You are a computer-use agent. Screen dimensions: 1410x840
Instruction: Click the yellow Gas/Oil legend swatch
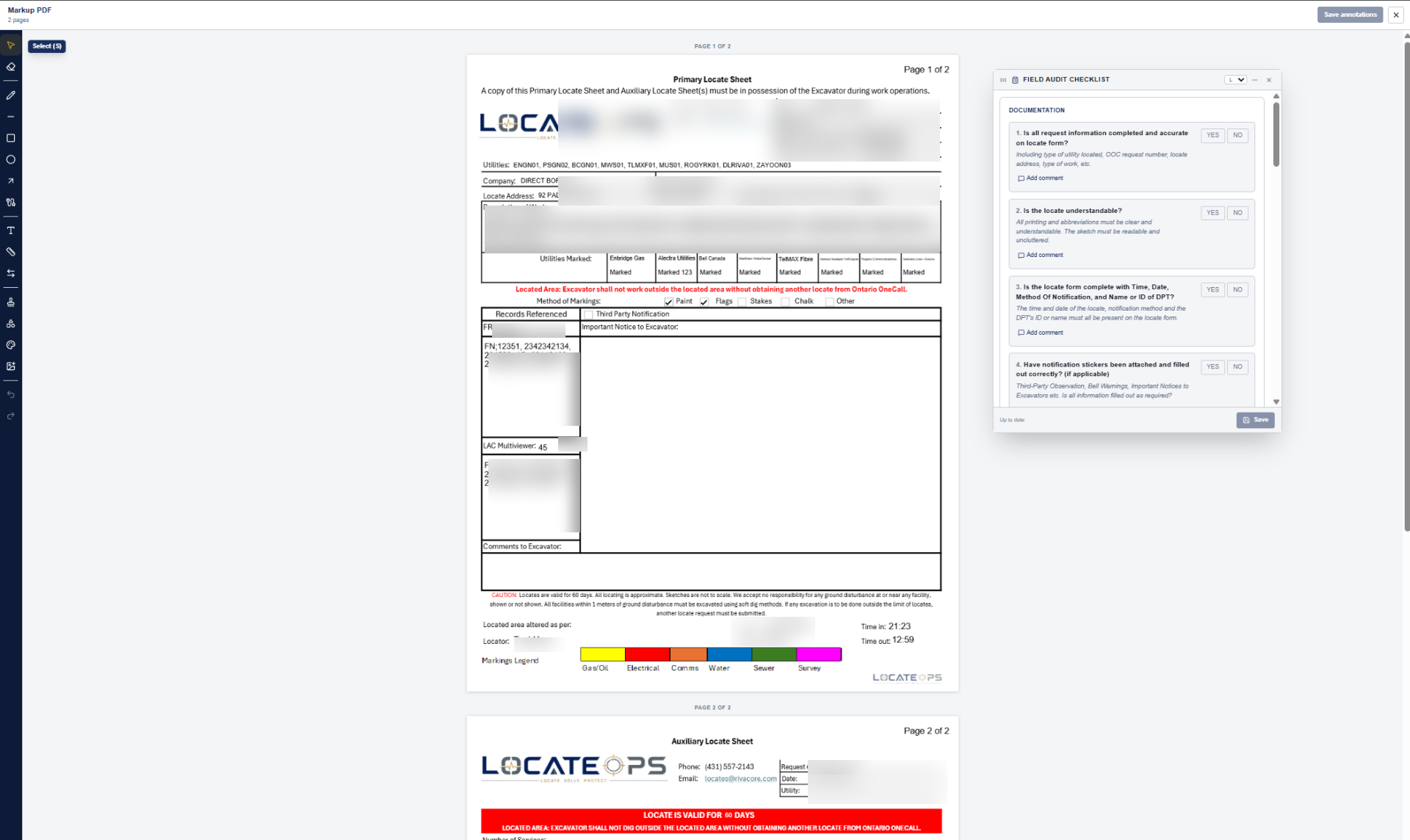602,654
